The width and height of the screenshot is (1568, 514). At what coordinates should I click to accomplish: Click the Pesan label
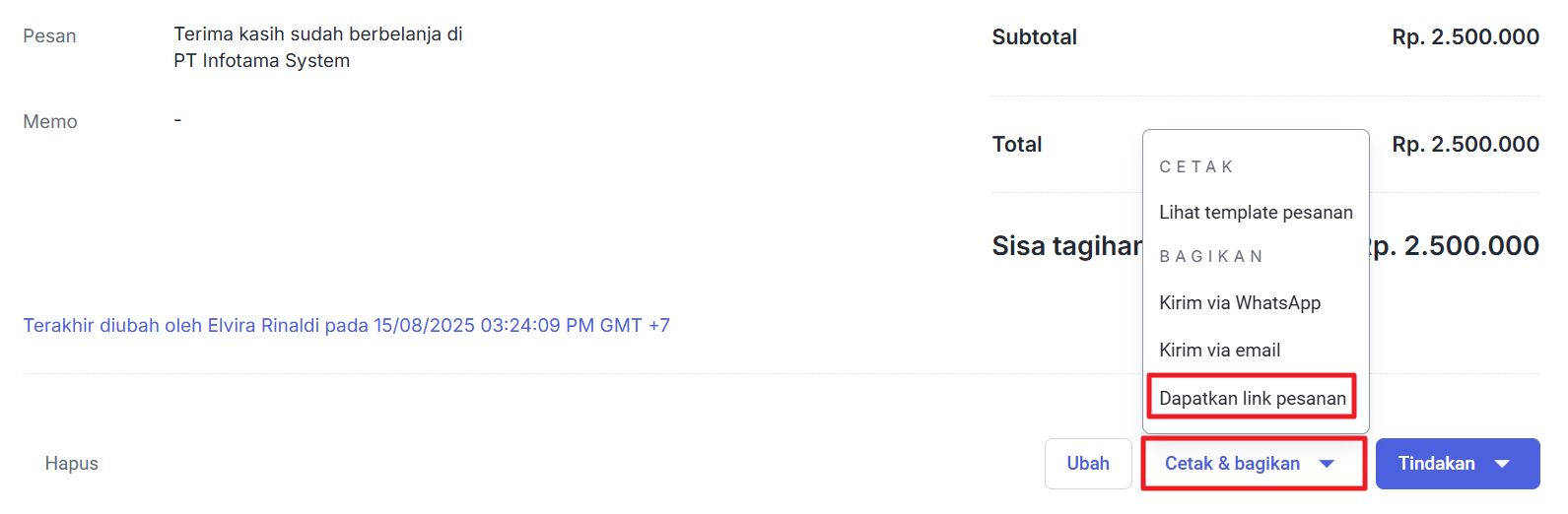49,36
